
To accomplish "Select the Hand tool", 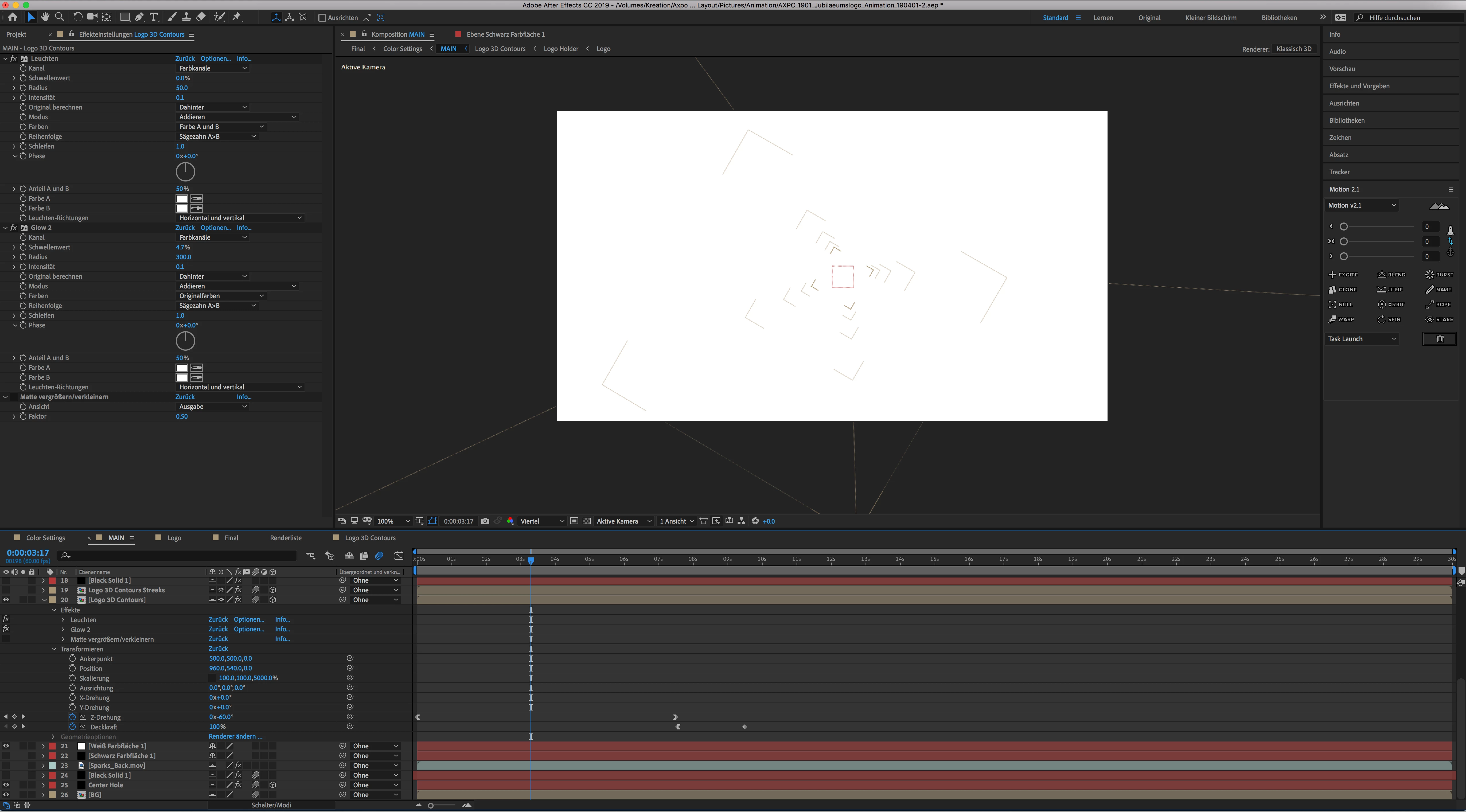I will pos(45,17).
